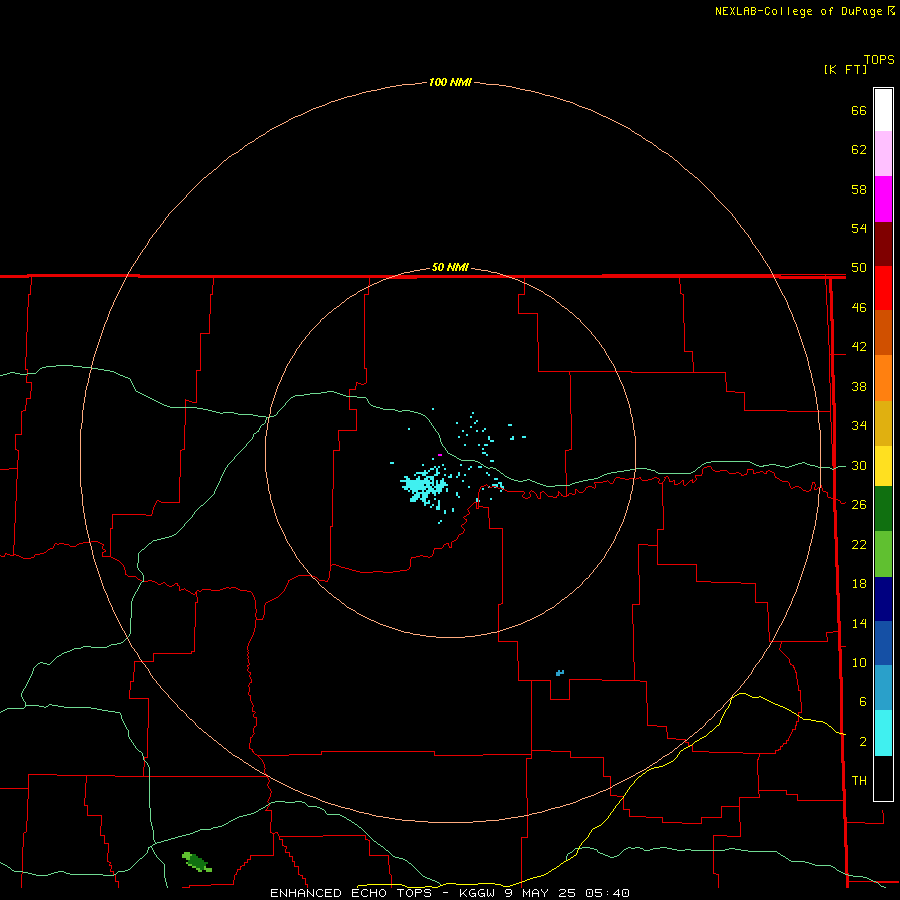Click the legend value 10
900x900 pixels.
(859, 662)
